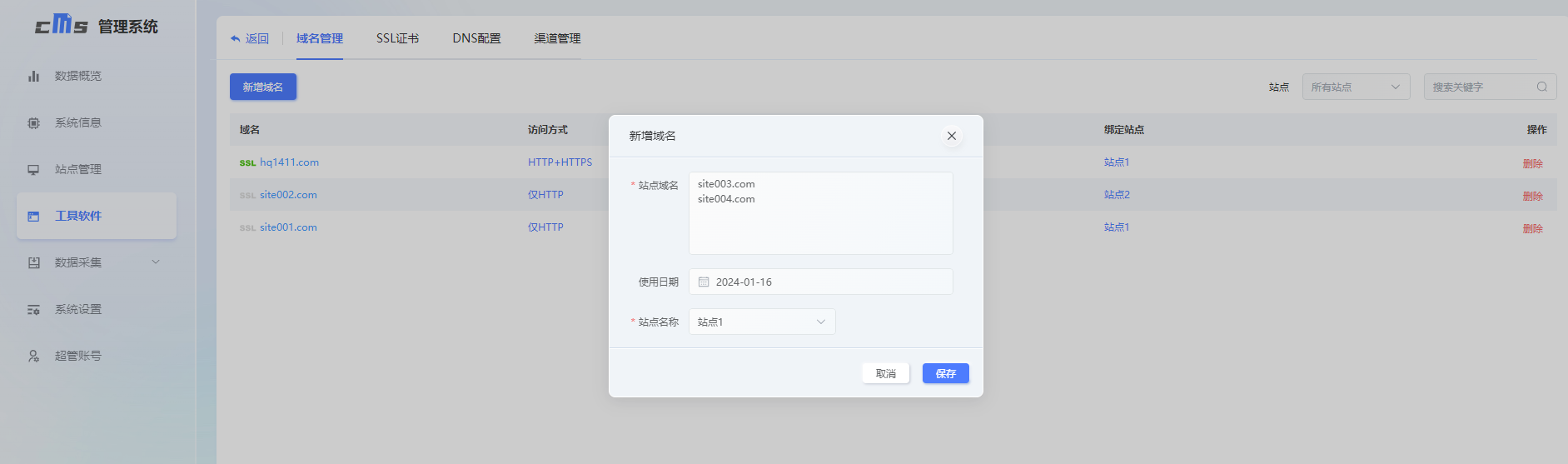Open 数据概览 in the sidebar
The height and width of the screenshot is (464, 1568).
(97, 76)
